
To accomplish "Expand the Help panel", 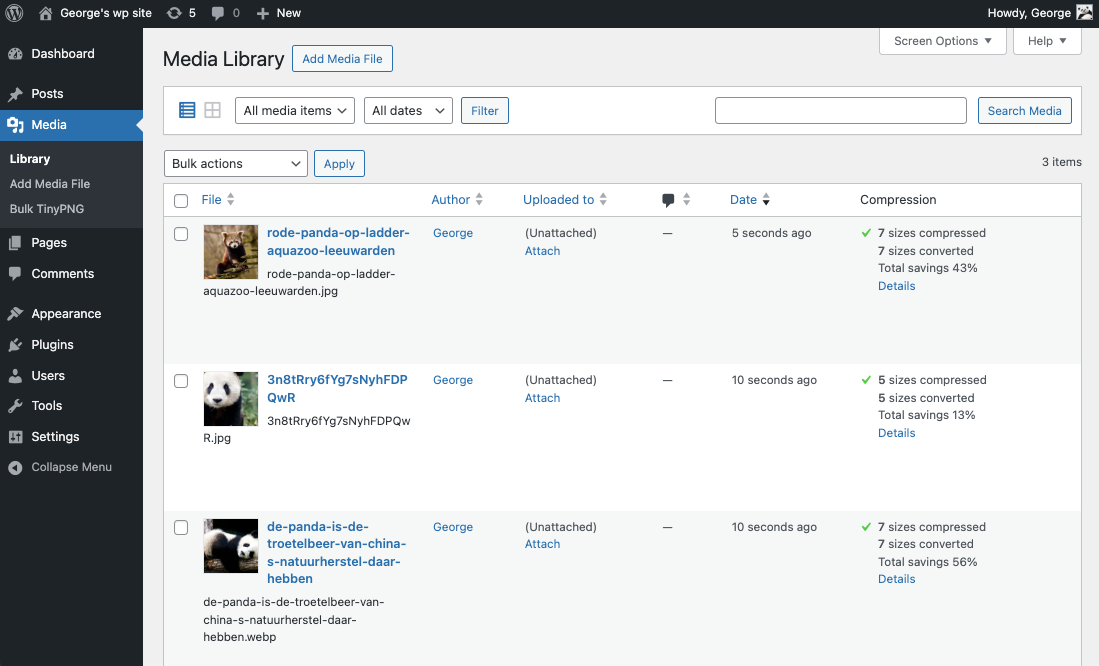I will (x=1047, y=41).
